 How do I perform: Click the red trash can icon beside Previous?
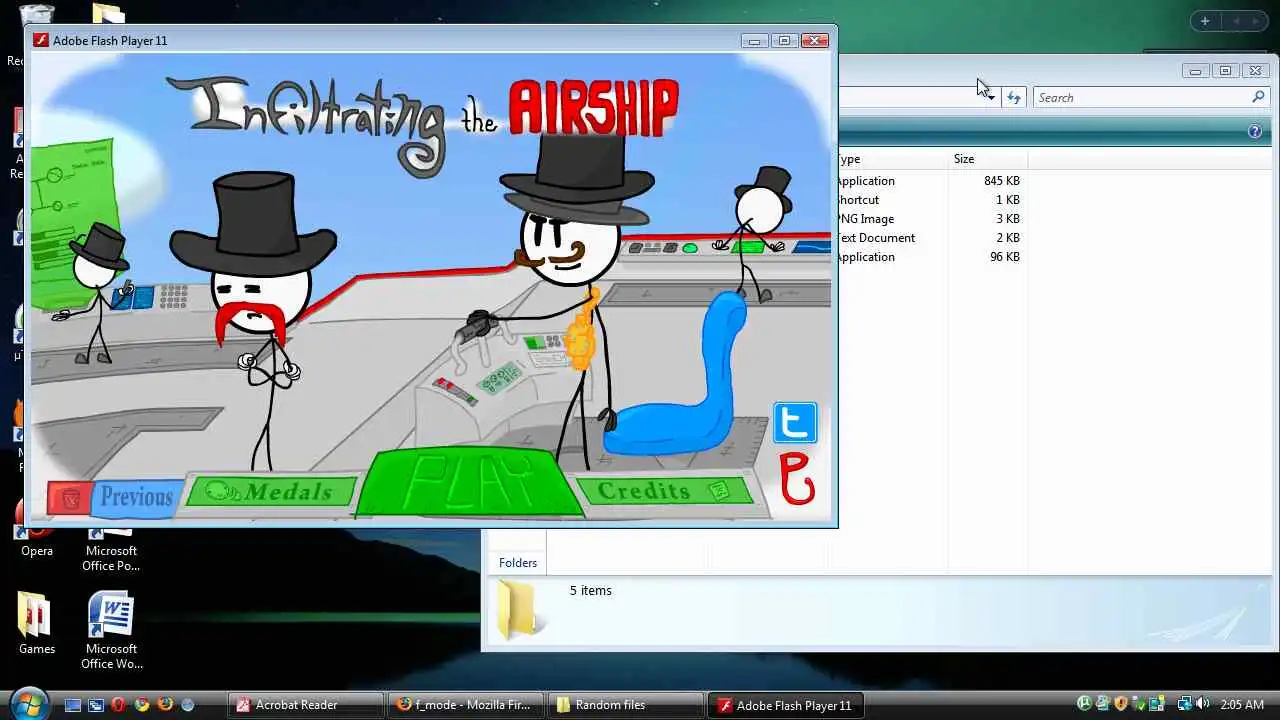(69, 498)
